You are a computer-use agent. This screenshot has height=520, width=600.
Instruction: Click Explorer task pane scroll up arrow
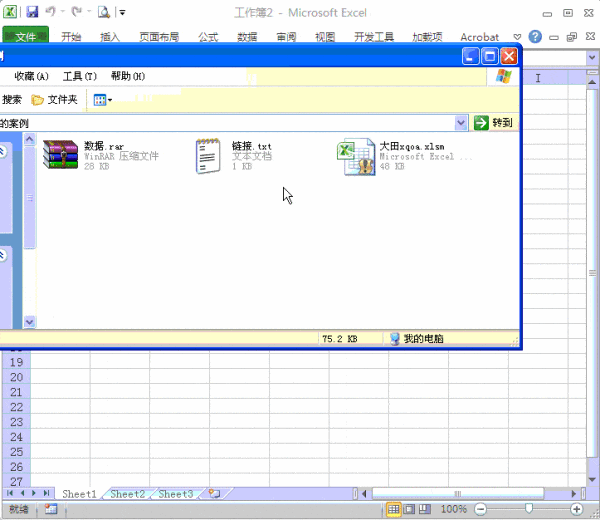tap(29, 139)
